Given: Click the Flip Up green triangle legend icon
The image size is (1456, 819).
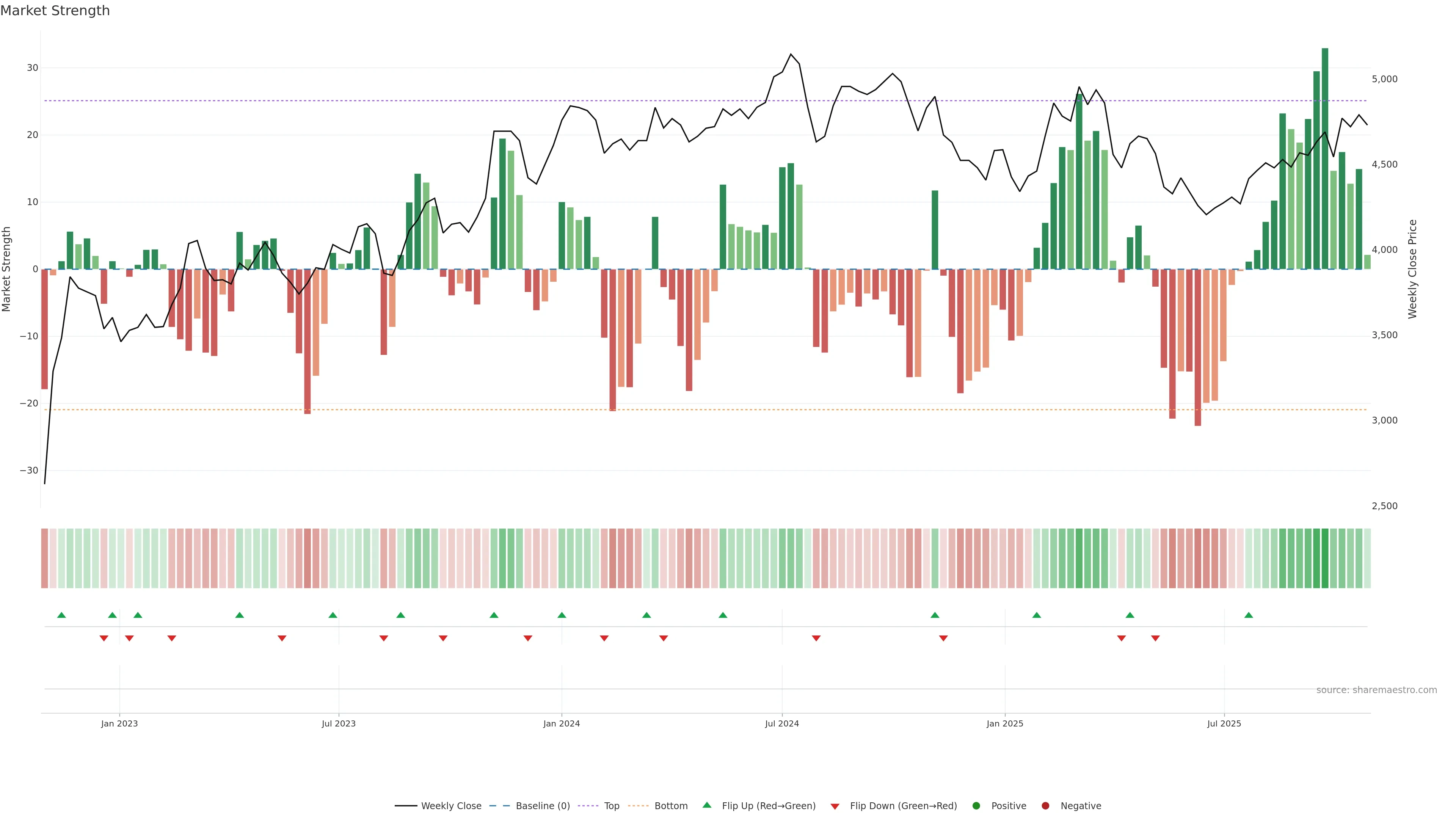Looking at the screenshot, I should (706, 805).
